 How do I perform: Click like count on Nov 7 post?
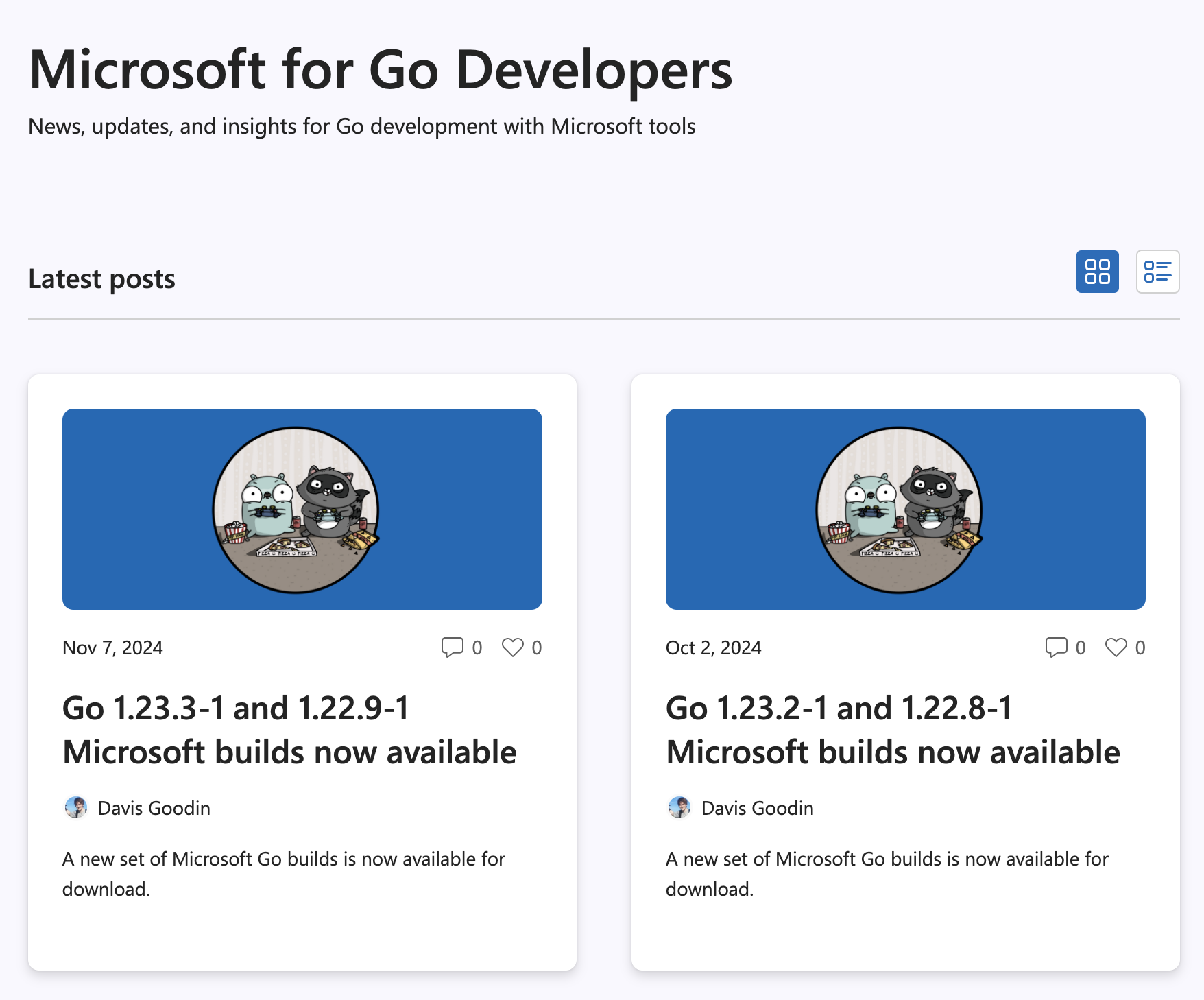coord(537,647)
